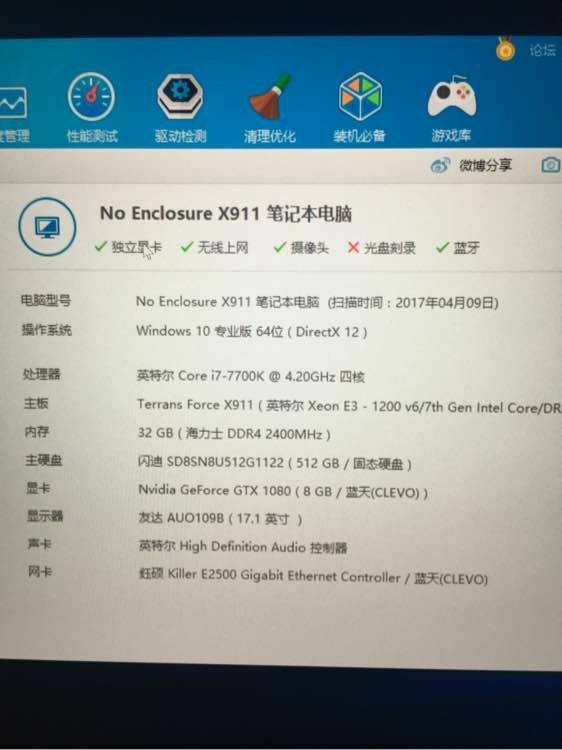Click the 主板 row label
The image size is (562, 750).
coord(36,403)
